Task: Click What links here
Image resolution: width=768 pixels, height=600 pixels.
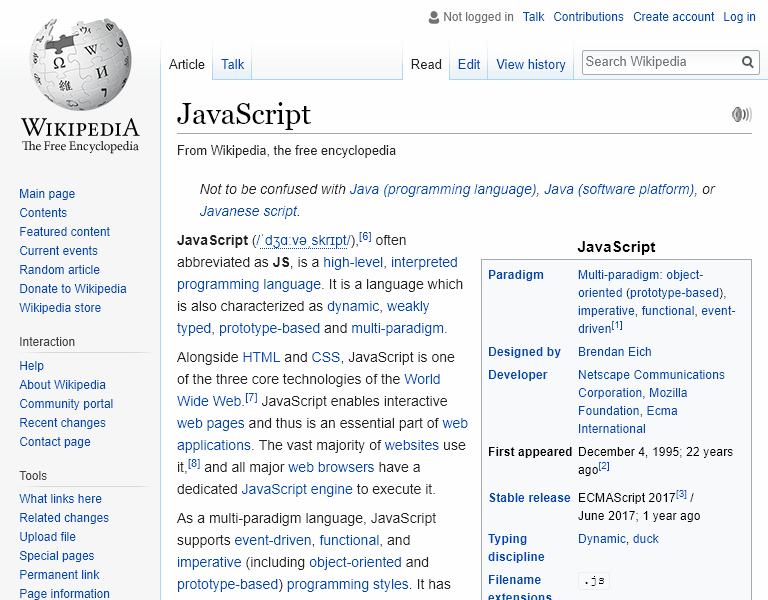Action: (x=60, y=499)
